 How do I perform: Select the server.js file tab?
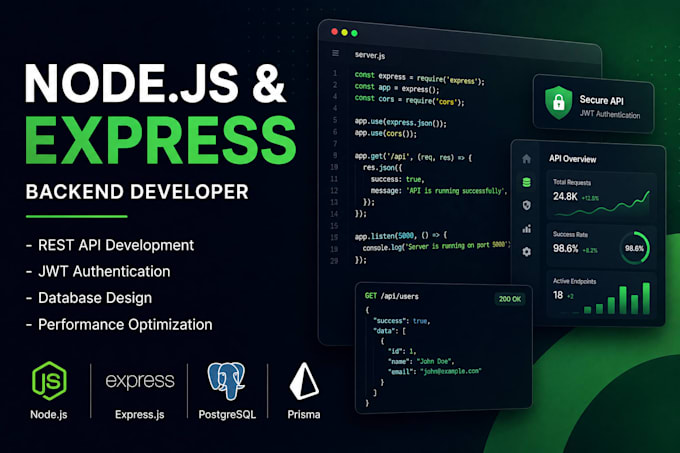click(370, 55)
